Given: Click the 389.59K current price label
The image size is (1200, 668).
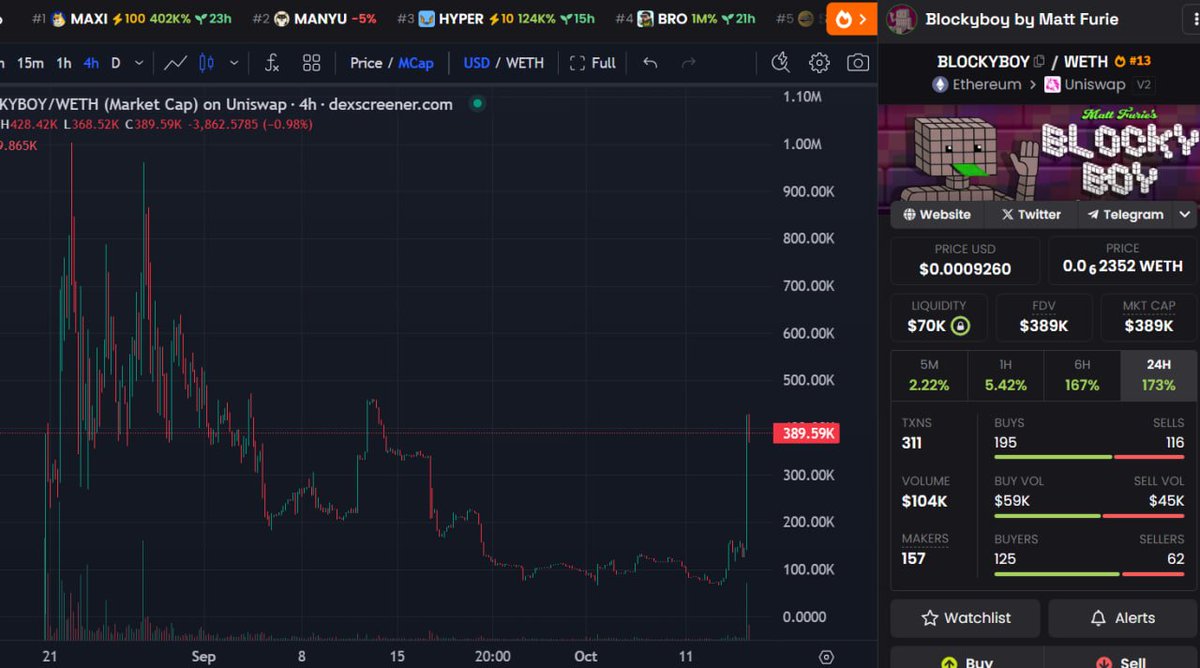Looking at the screenshot, I should click(x=805, y=433).
